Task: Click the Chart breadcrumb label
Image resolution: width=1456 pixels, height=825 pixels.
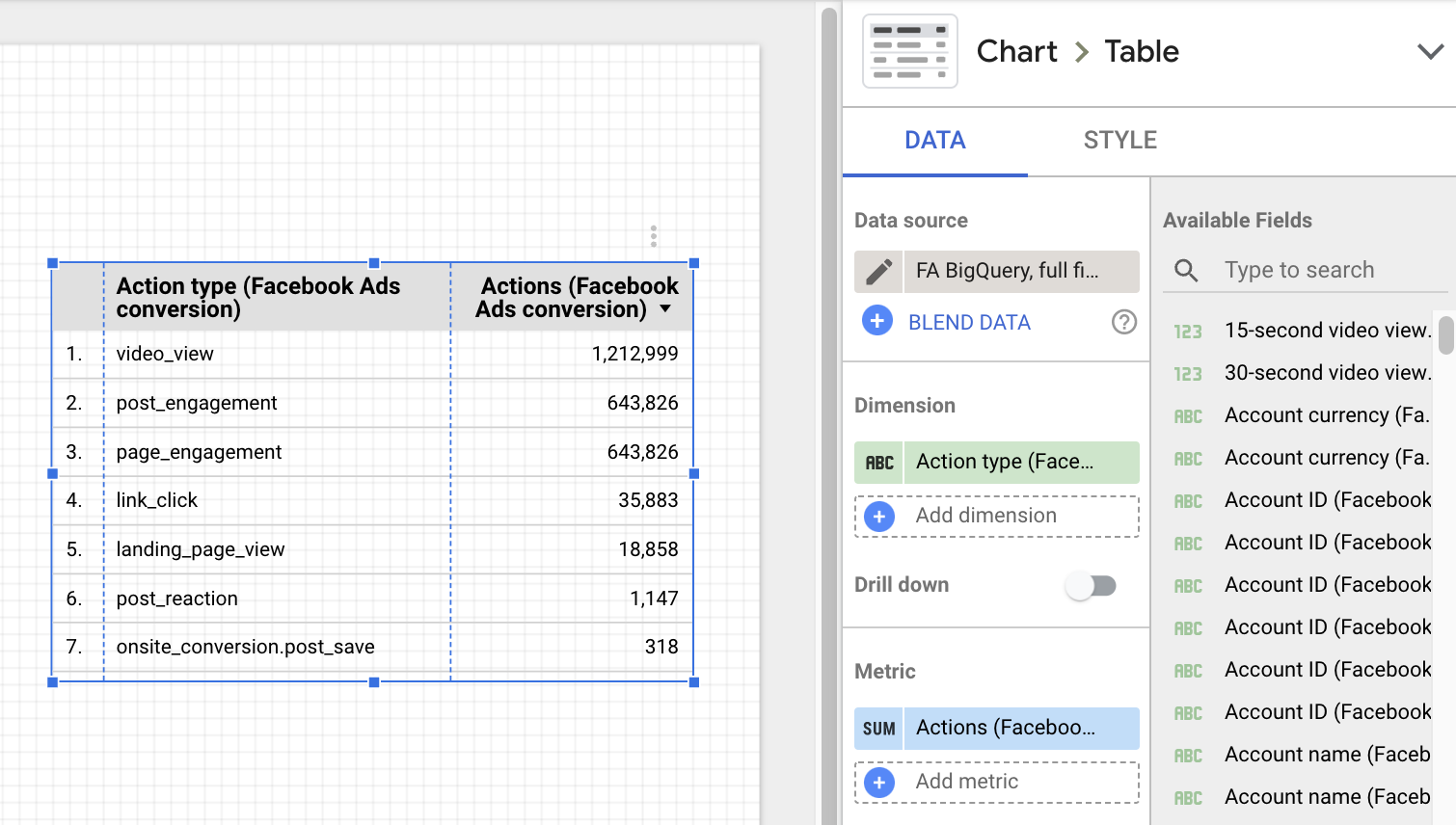Action: click(1016, 51)
